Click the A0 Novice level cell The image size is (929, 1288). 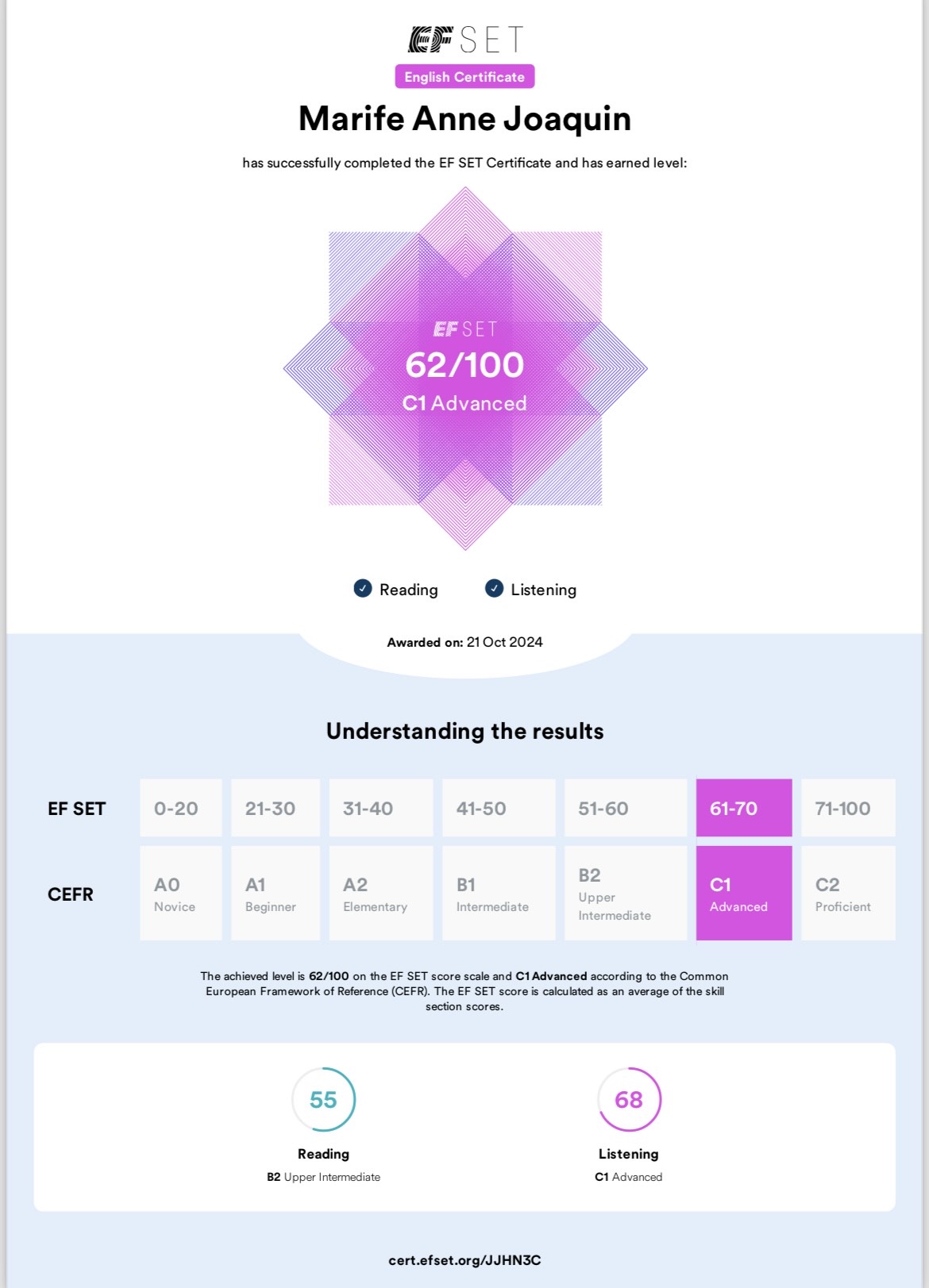pos(180,893)
